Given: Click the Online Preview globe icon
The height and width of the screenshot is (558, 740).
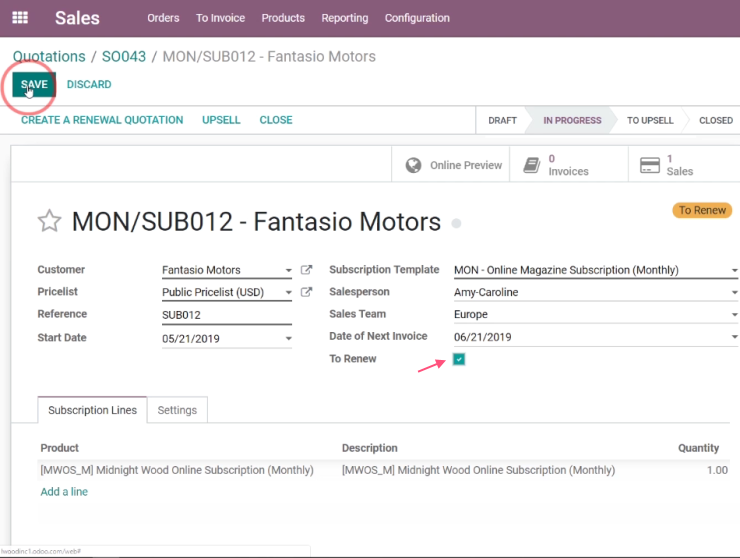Looking at the screenshot, I should coord(413,165).
